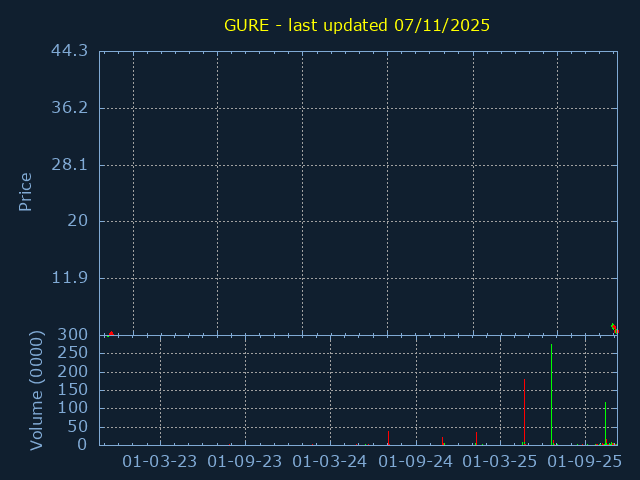Click the latest price candles at right edge
Viewport: 640px width, 480px height.
(614, 328)
